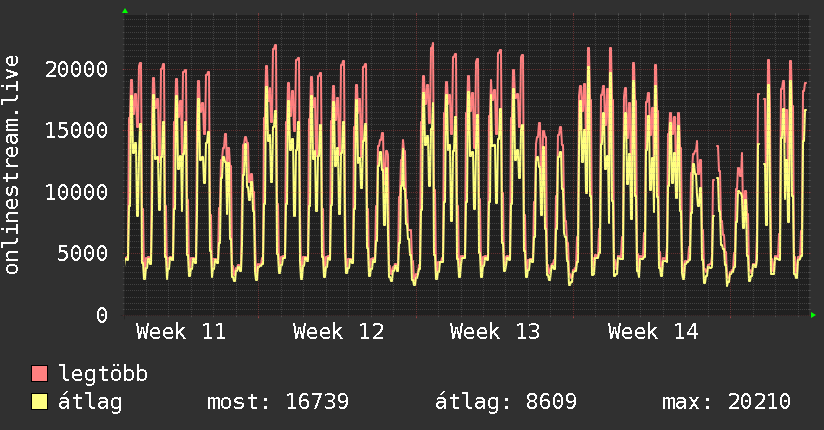Click the 10000 y-axis label
Screen dimensions: 824x430
click(76, 192)
